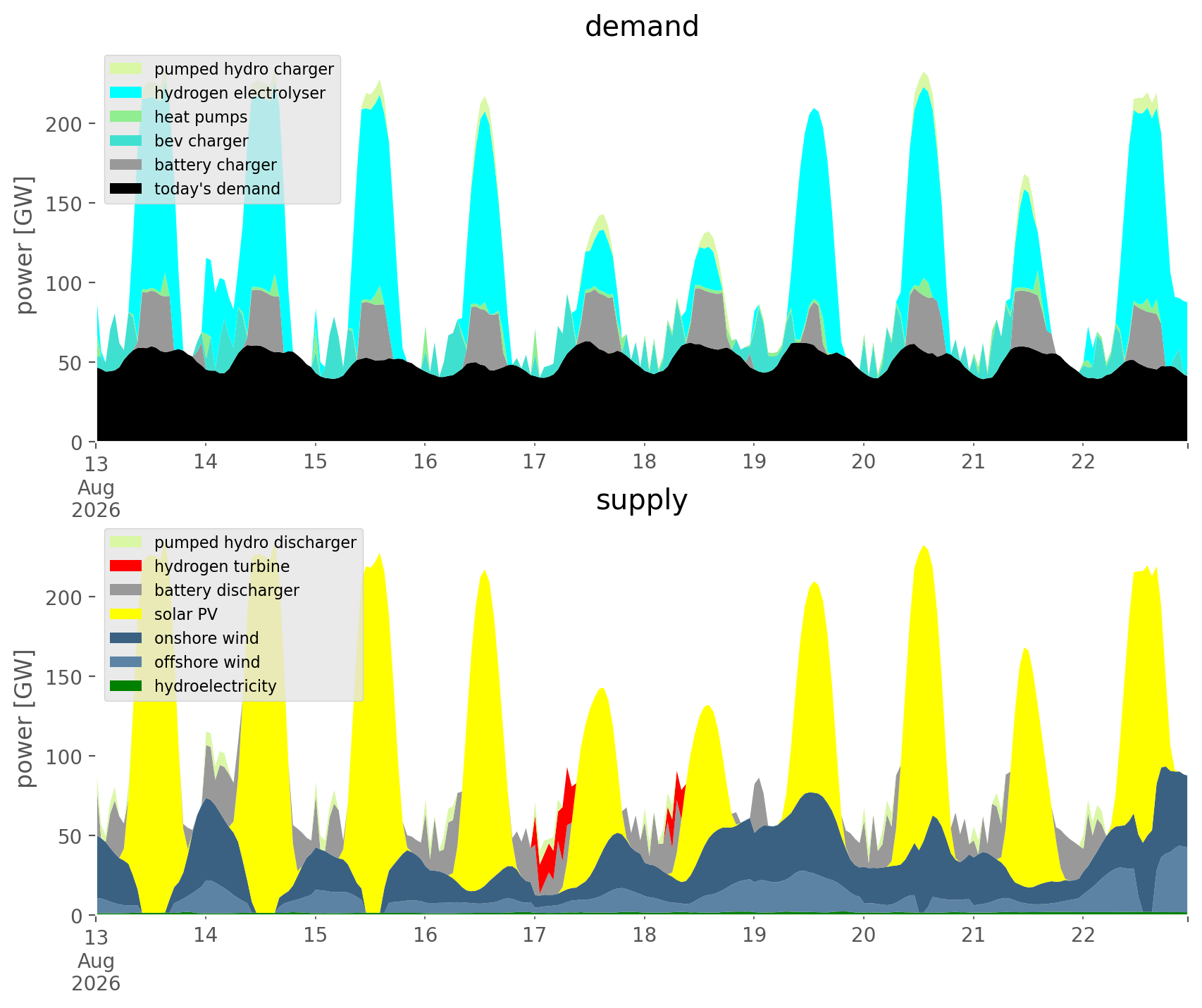Viewport: 1202px width, 1008px height.
Task: Pick the battery discharger legend color swatch
Action: 126,590
